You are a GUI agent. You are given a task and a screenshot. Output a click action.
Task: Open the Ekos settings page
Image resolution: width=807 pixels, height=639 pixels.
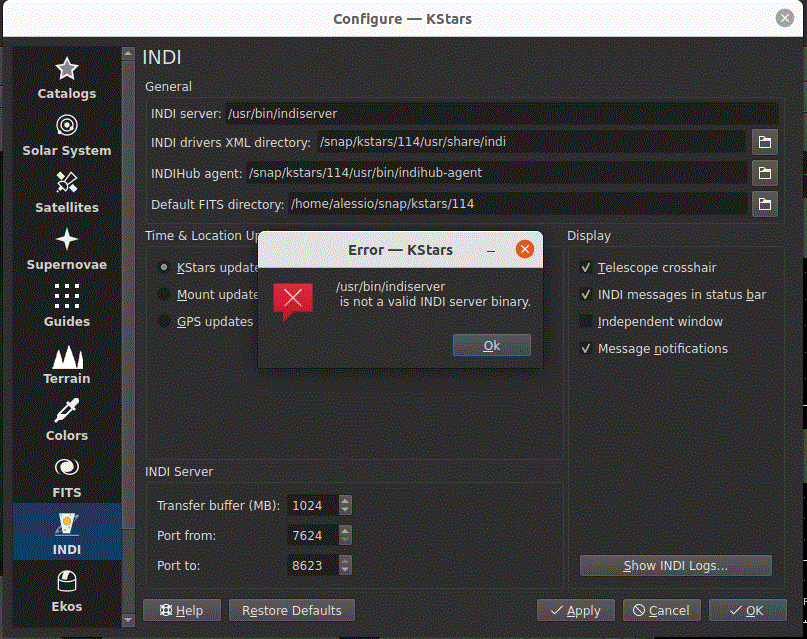click(x=67, y=592)
